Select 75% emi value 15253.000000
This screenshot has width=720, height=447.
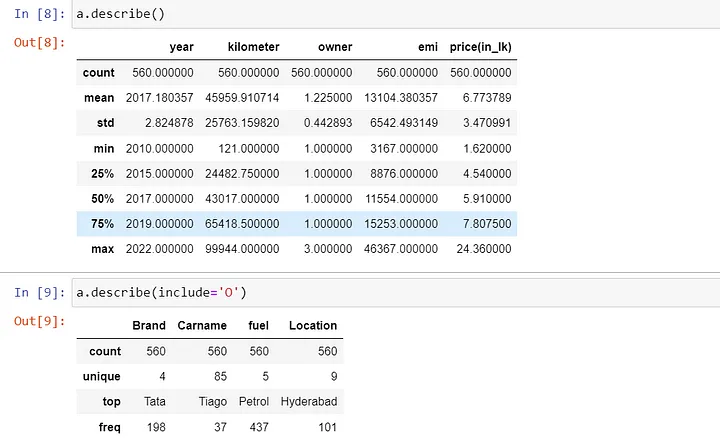[x=401, y=224]
